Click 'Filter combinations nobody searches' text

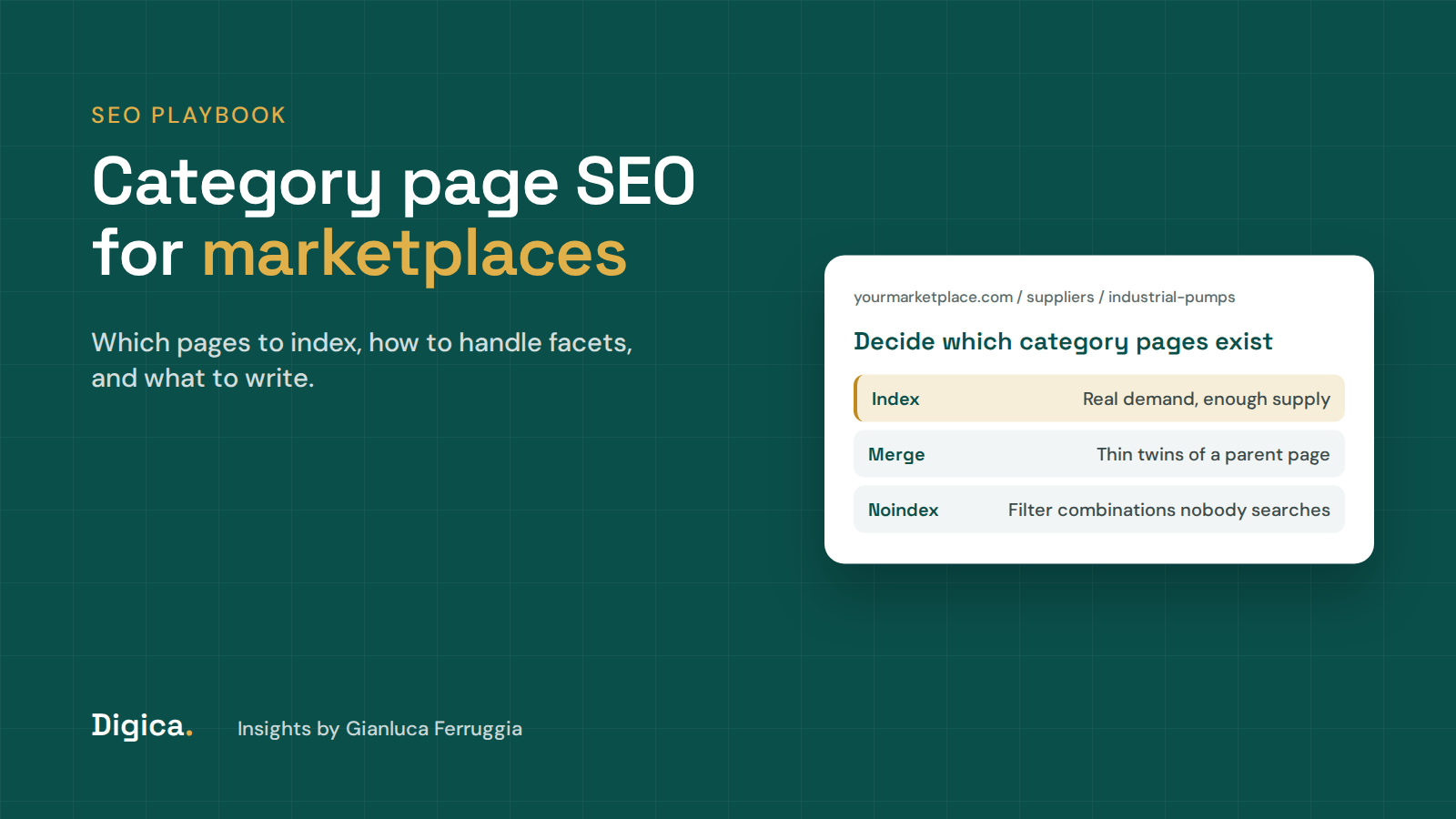1168,511
